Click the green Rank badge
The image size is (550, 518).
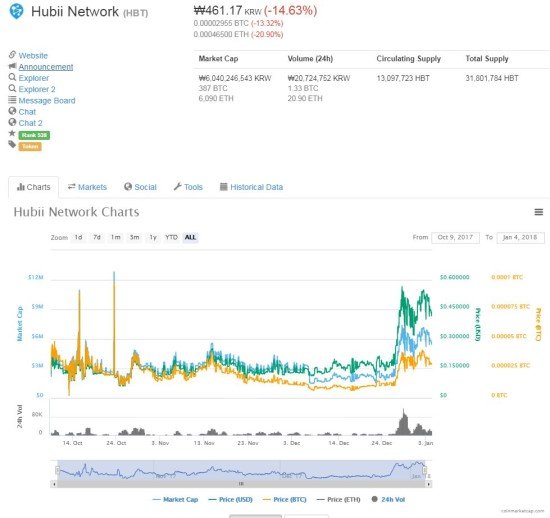[34, 135]
